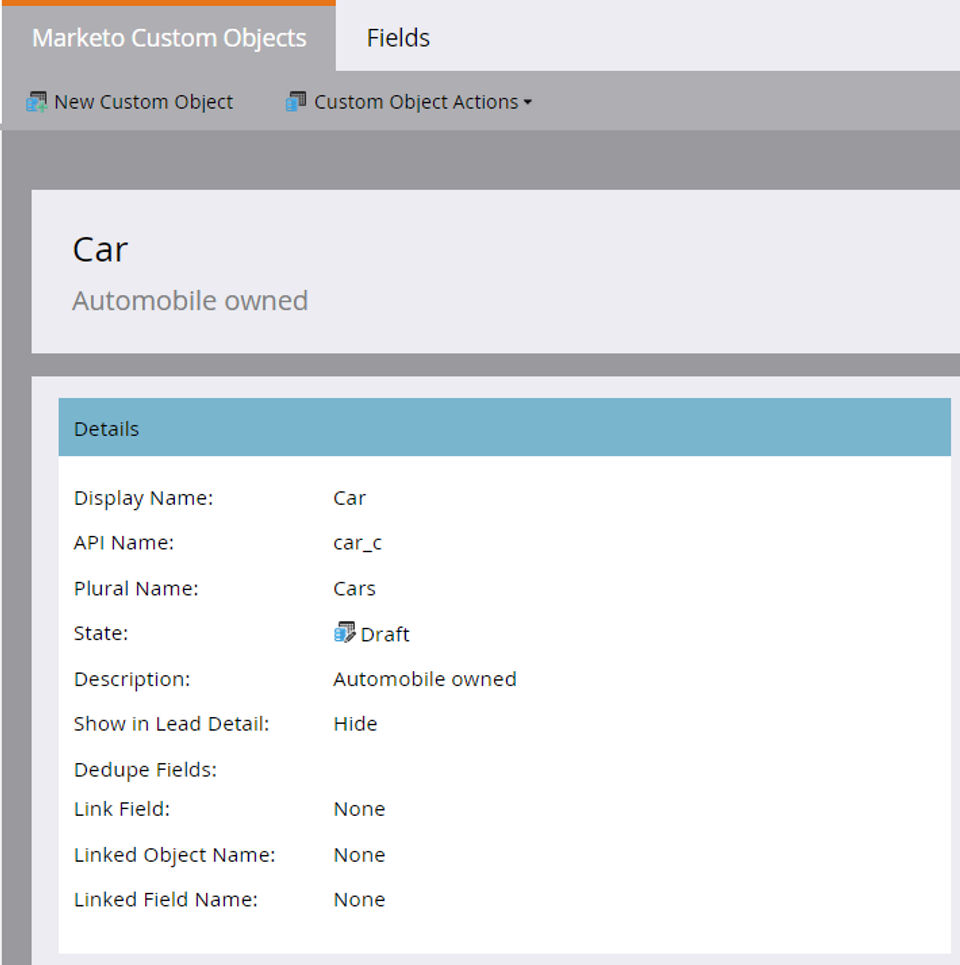The image size is (960, 965).
Task: Click the Automobile owned subtitle under Car
Action: (190, 301)
